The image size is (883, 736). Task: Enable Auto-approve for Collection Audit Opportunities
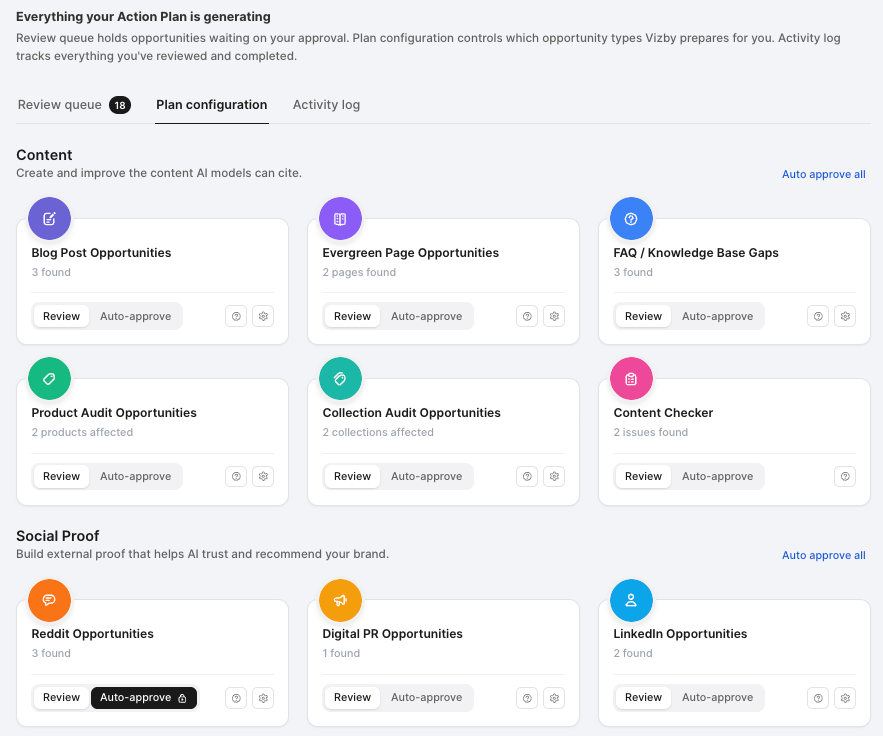427,476
